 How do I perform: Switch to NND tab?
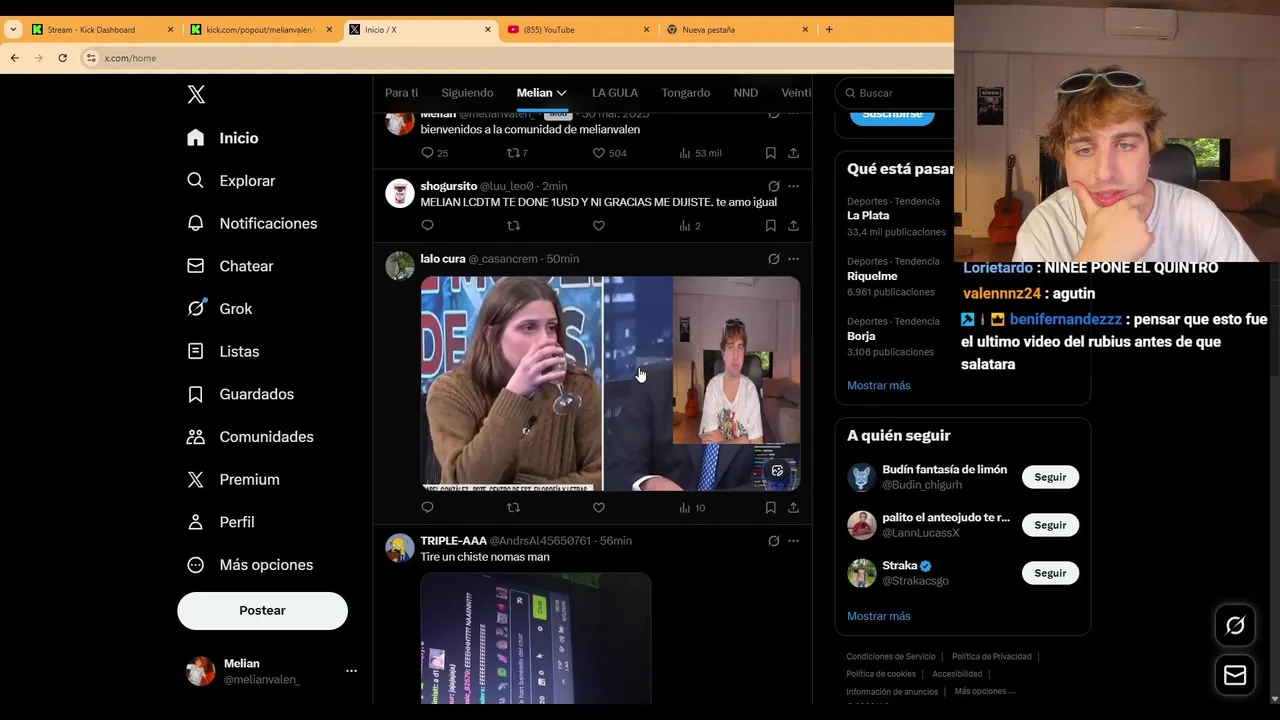pyautogui.click(x=746, y=93)
